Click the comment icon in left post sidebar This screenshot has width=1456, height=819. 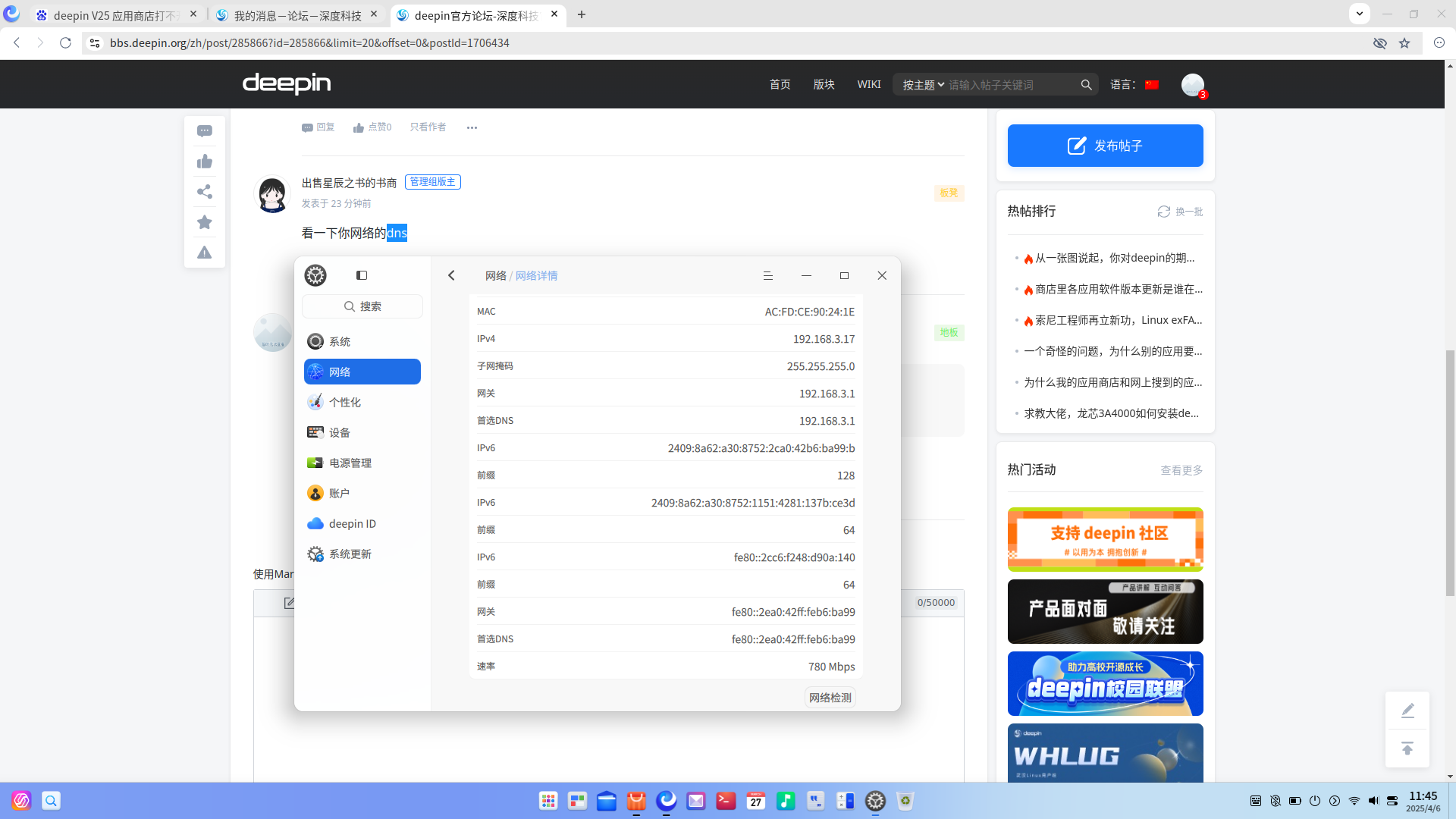[x=205, y=131]
